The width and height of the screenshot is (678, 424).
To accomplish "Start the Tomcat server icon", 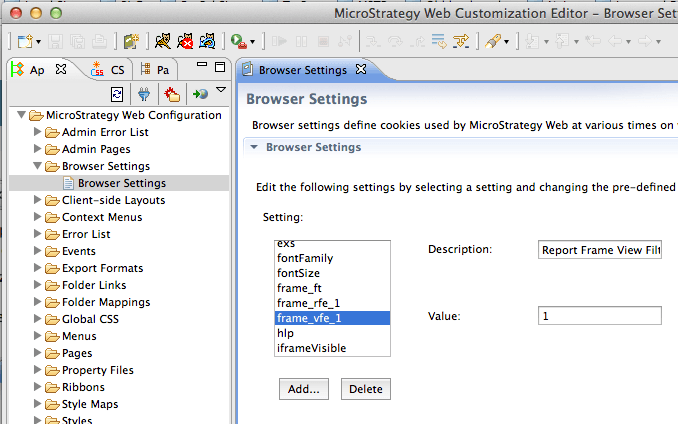I will pos(163,41).
